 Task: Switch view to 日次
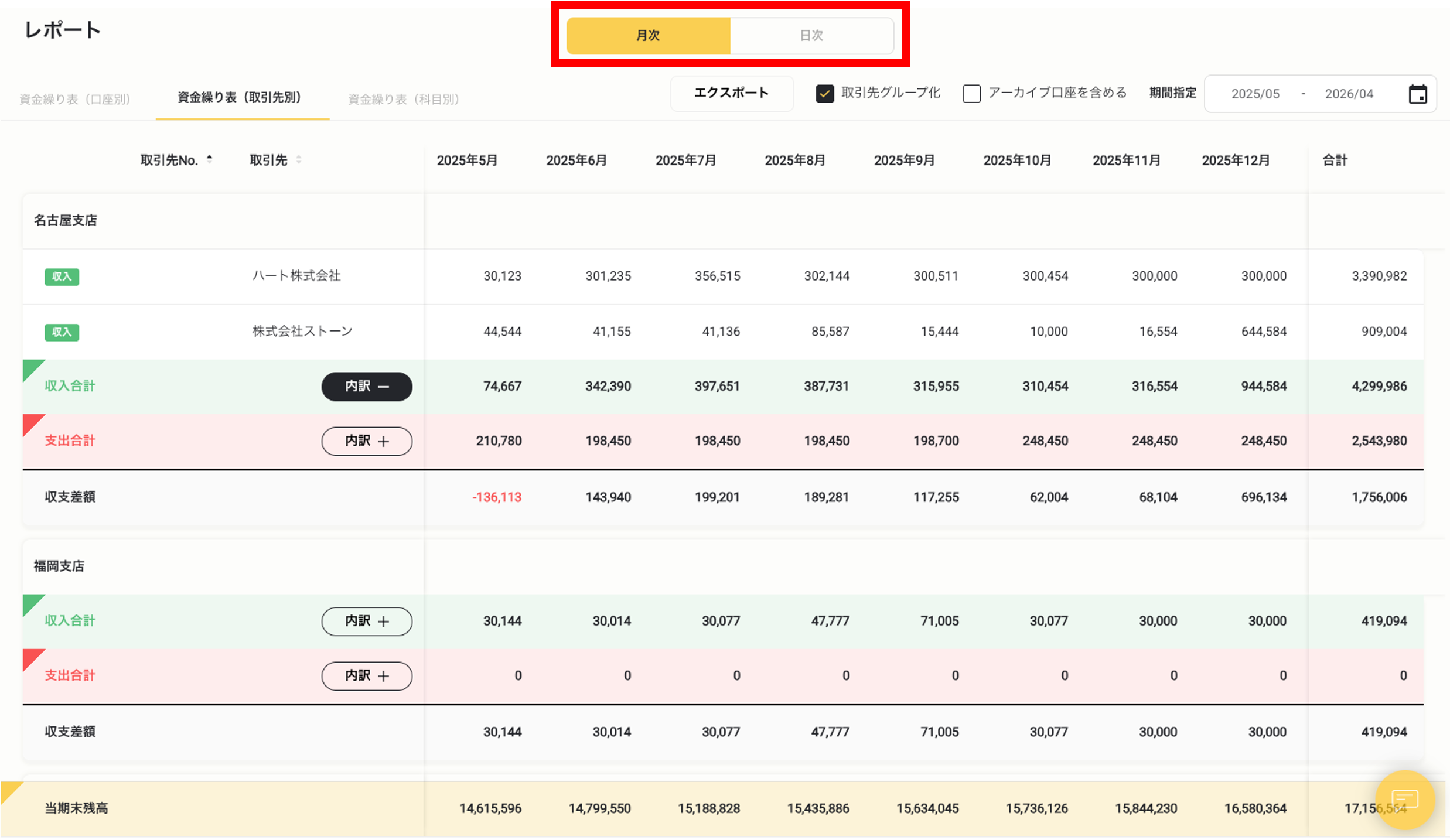tap(811, 35)
